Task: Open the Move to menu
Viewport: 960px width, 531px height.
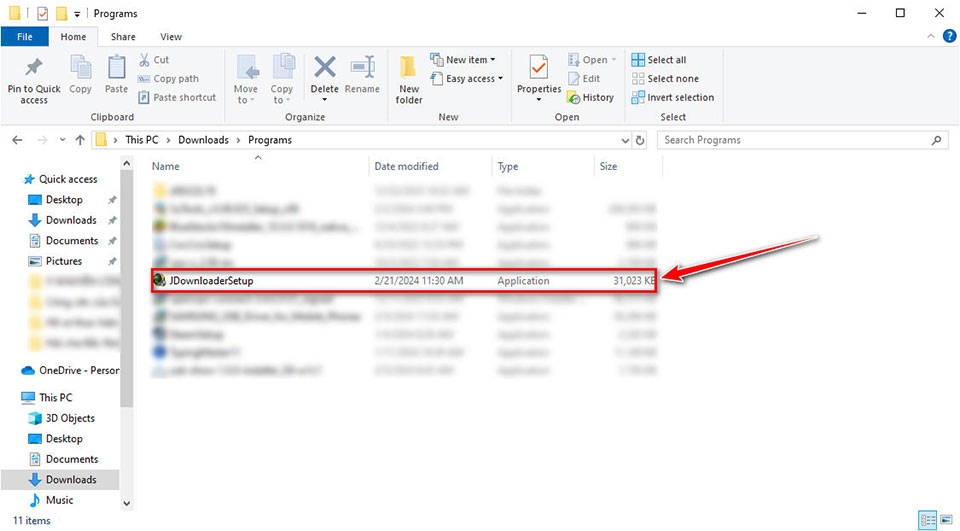Action: click(246, 80)
